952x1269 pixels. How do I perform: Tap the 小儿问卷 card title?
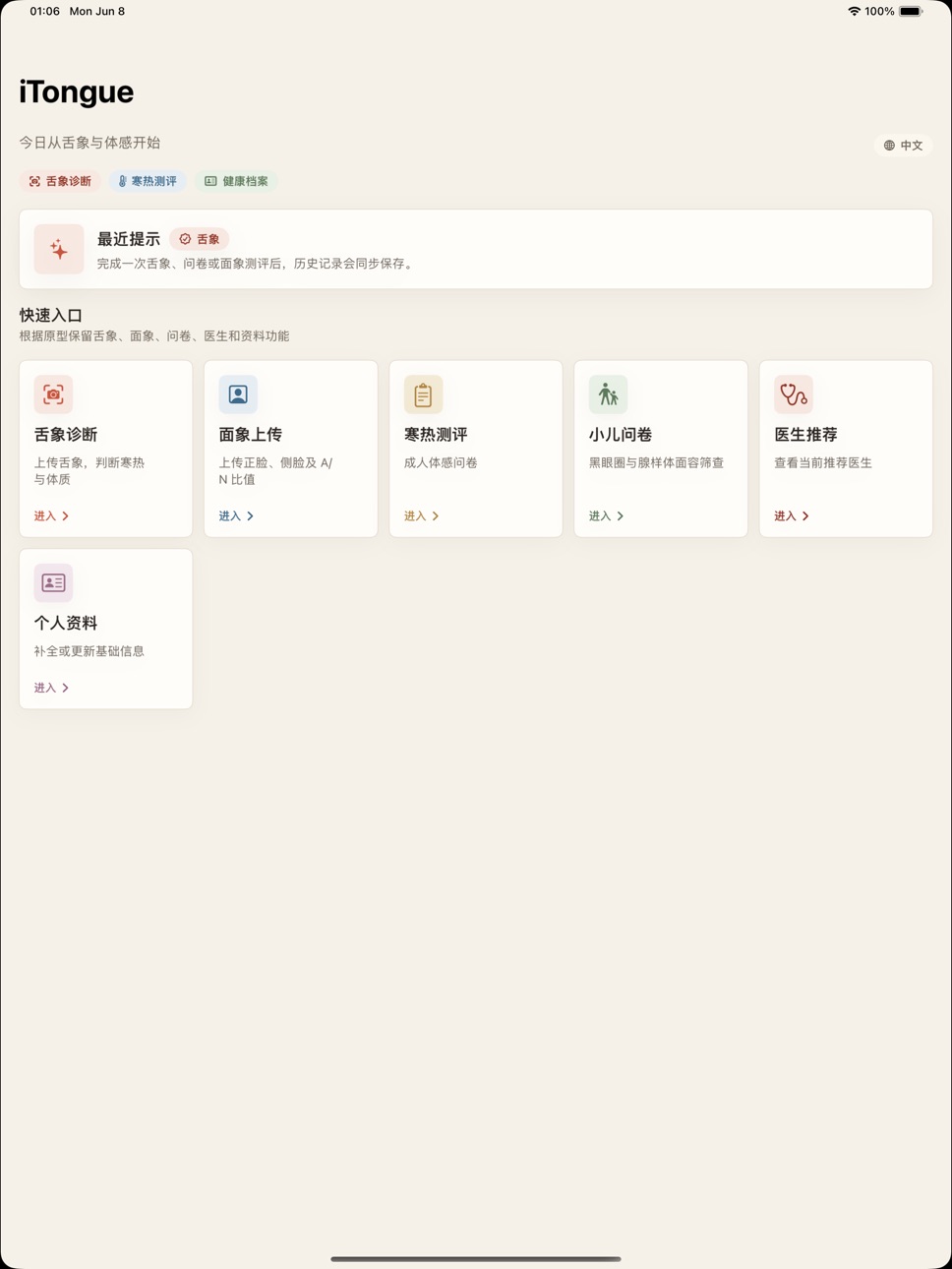621,435
